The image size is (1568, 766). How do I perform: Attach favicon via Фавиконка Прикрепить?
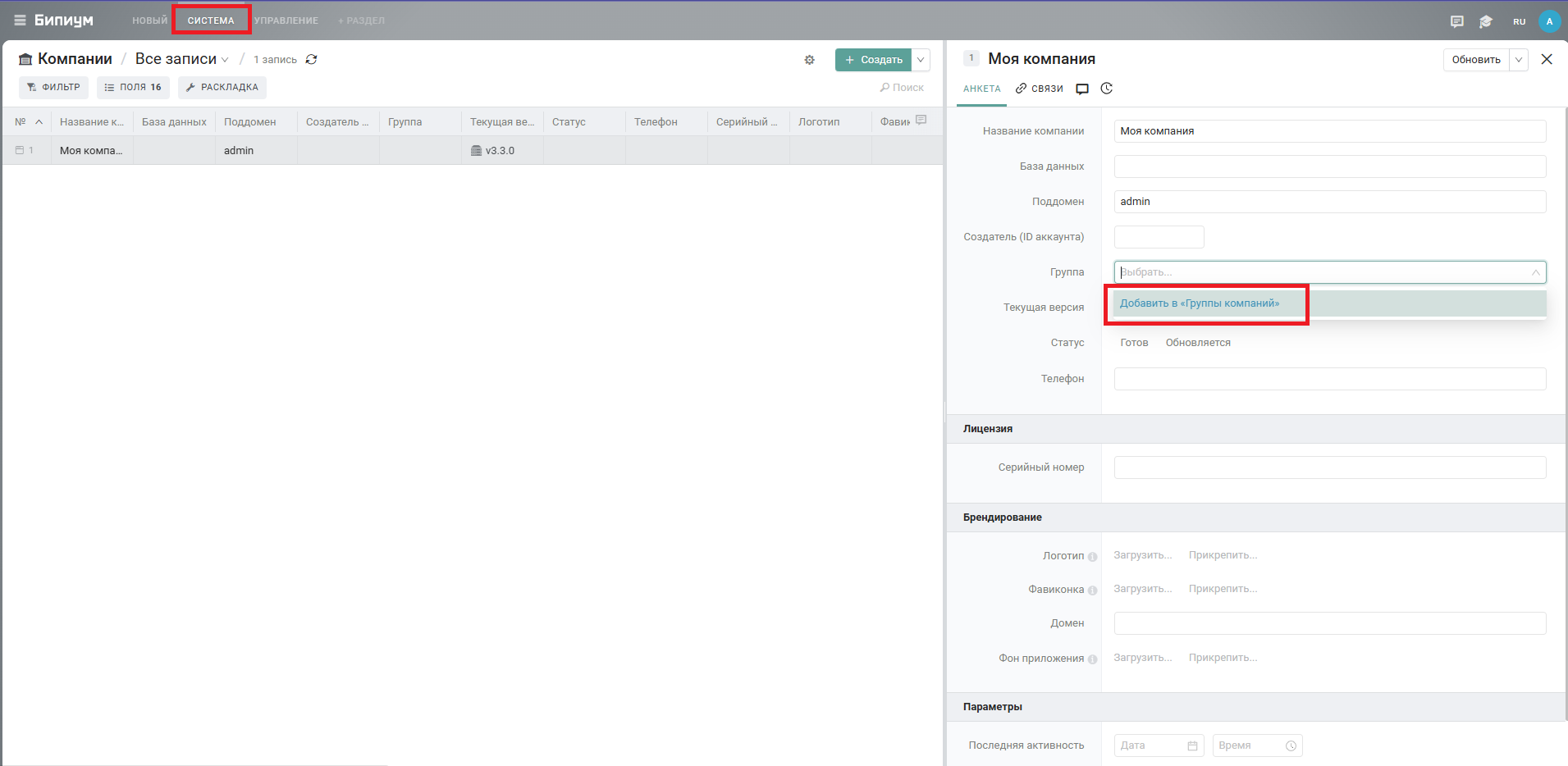[1223, 589]
